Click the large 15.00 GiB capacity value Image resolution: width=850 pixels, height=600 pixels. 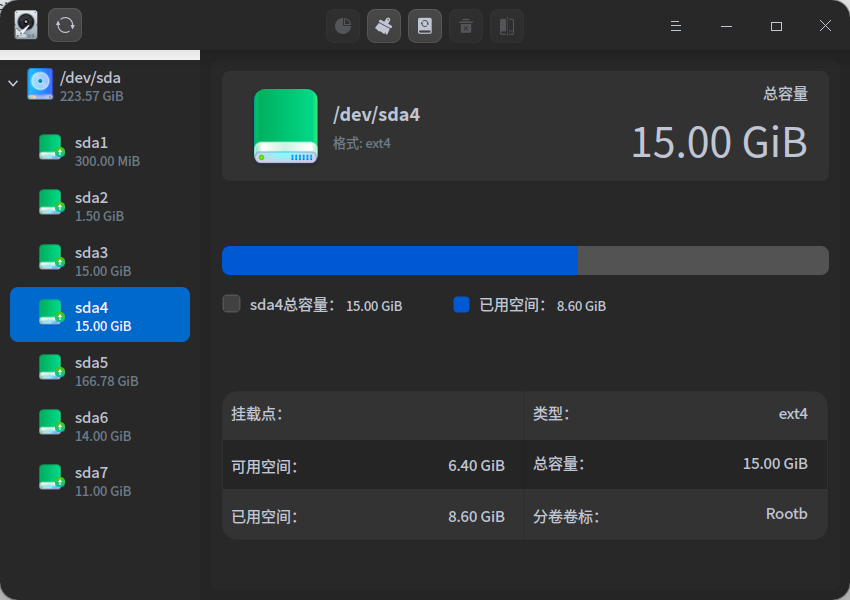coord(719,143)
